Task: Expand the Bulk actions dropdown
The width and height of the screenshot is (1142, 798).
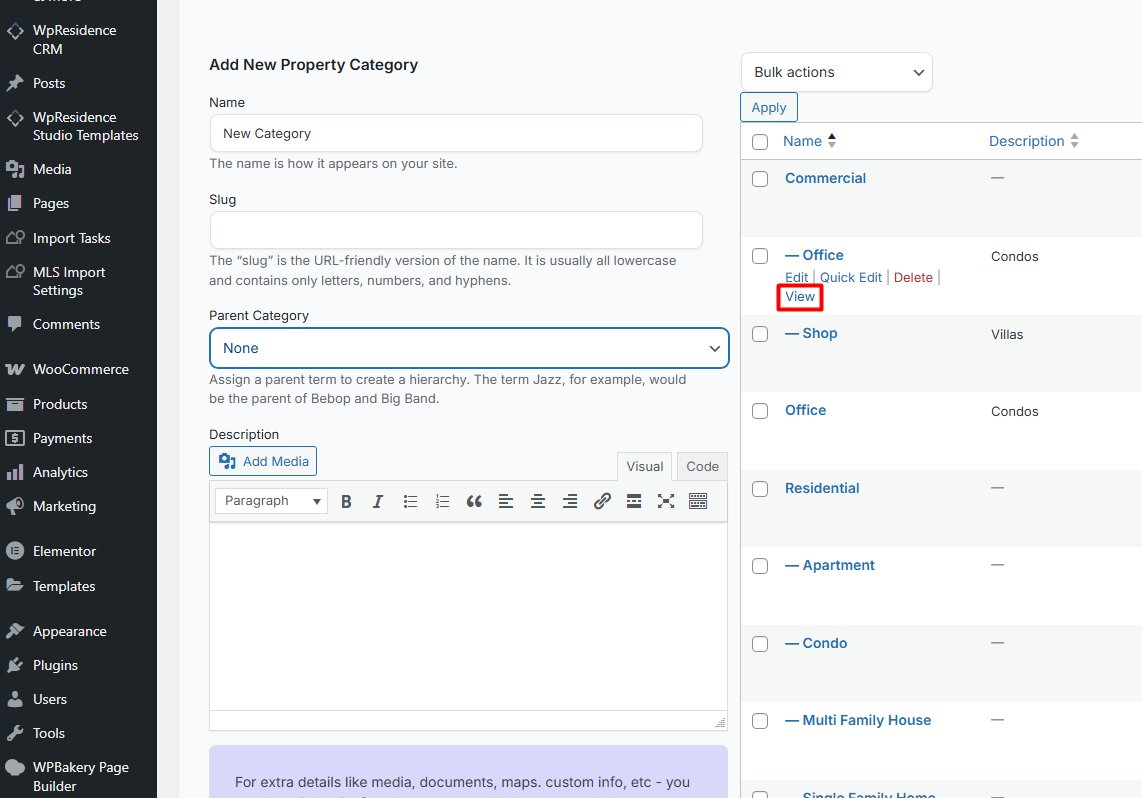Action: [836, 72]
